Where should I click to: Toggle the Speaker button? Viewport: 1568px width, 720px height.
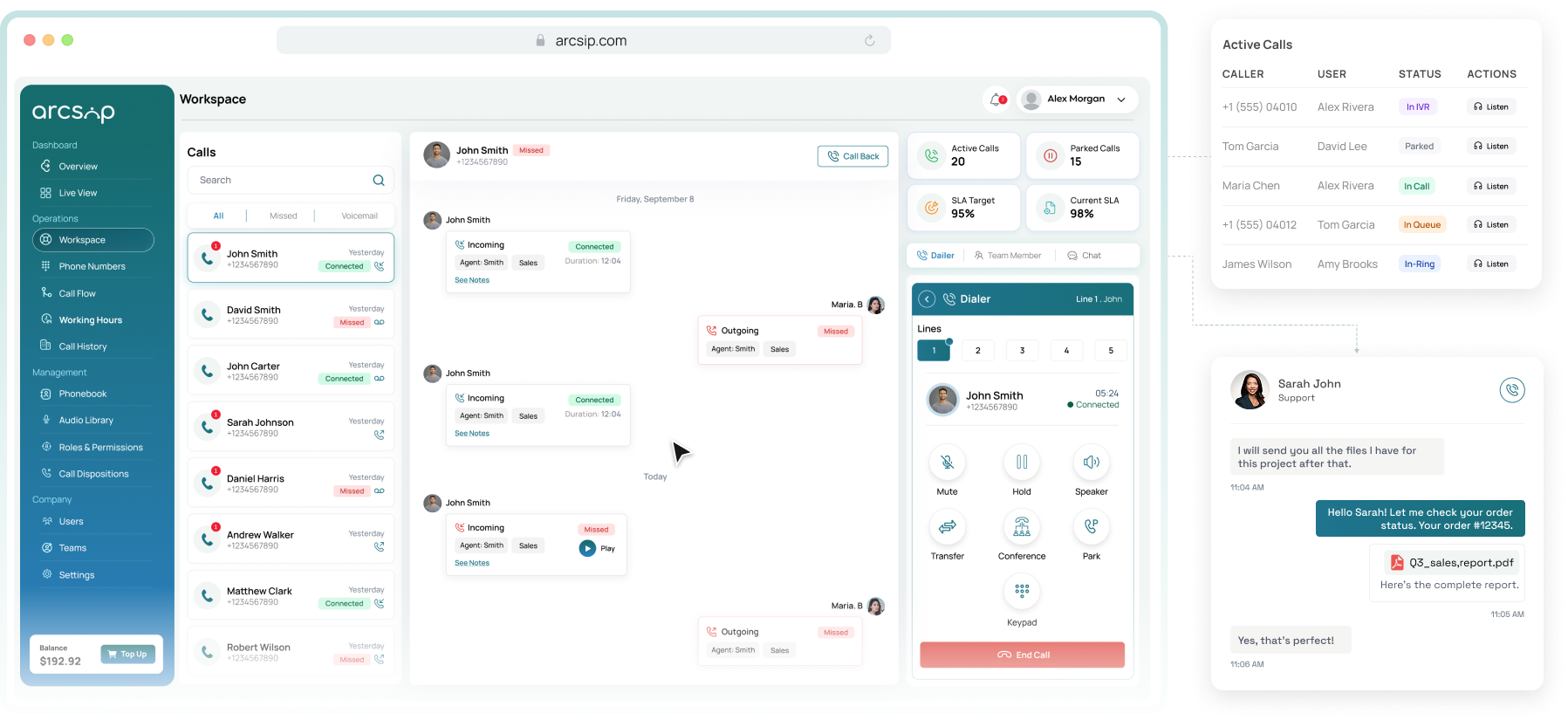click(1092, 463)
